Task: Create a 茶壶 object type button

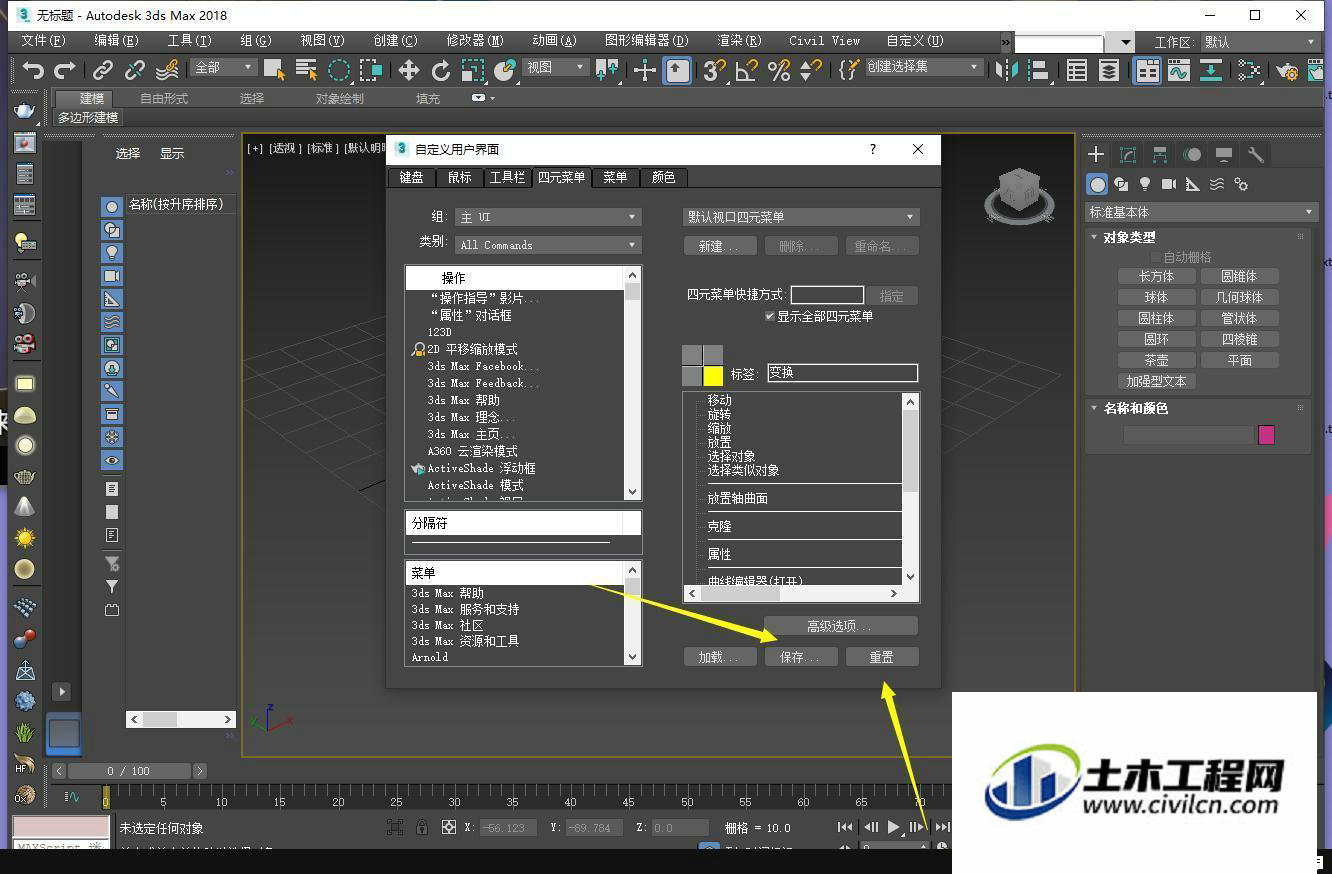Action: pyautogui.click(x=1156, y=360)
